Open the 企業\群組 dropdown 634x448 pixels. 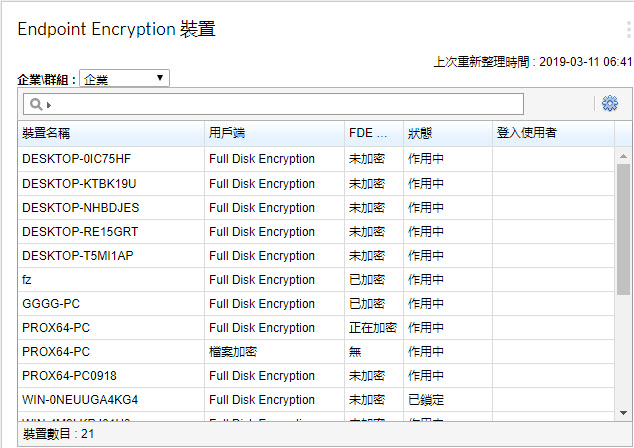(x=125, y=78)
